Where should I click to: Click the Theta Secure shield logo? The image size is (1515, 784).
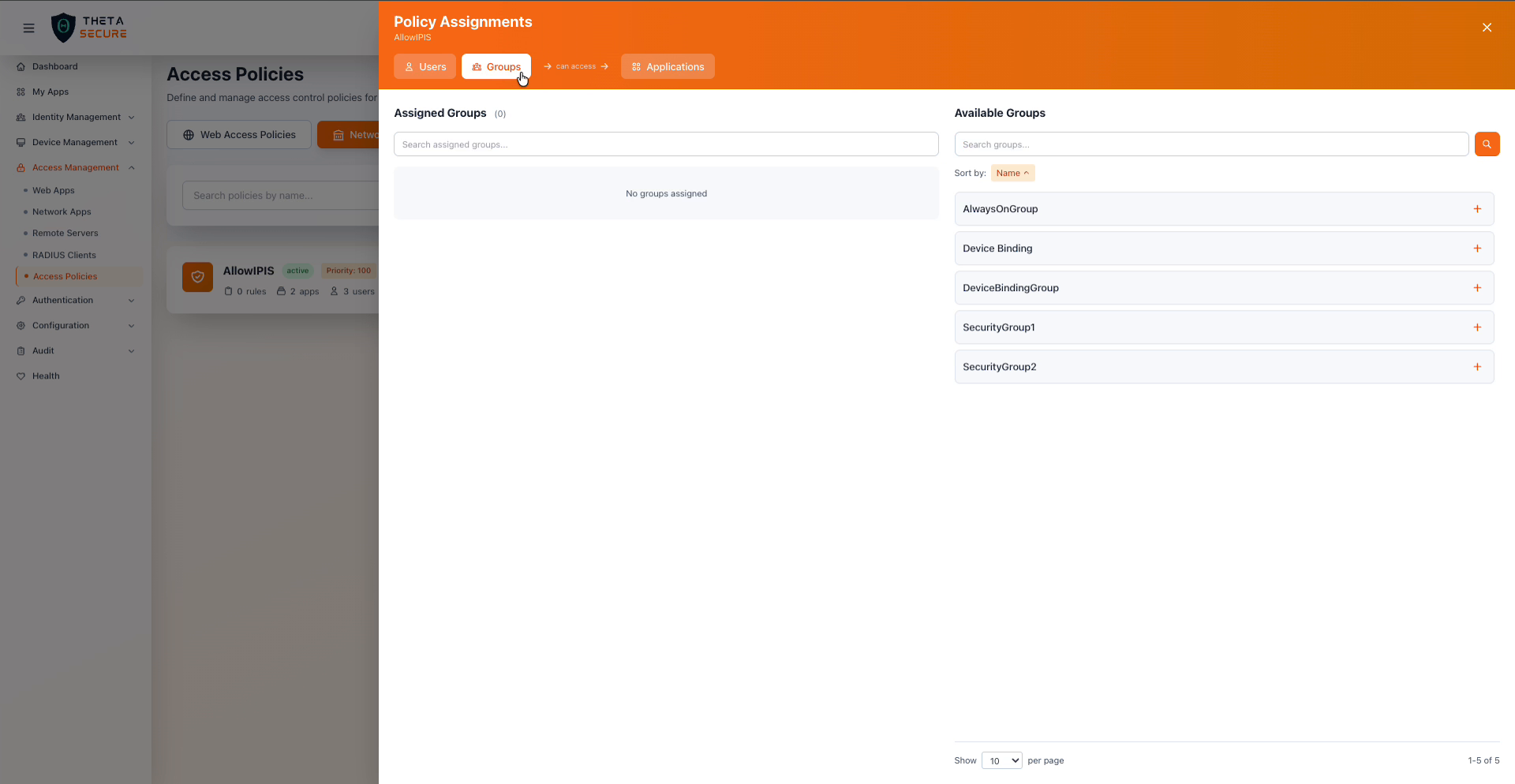63,27
